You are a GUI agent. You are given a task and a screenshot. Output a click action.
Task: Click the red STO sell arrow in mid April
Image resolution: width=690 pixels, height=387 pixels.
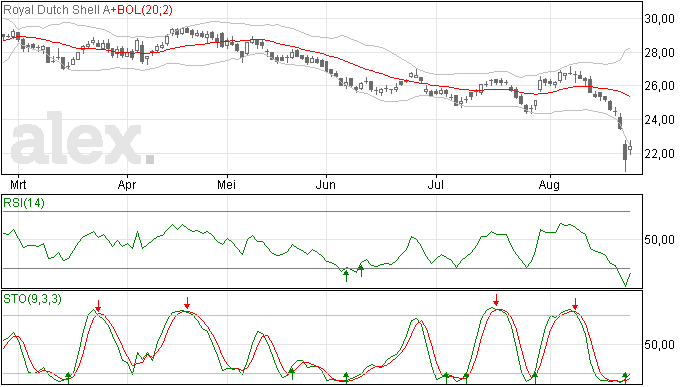point(187,302)
